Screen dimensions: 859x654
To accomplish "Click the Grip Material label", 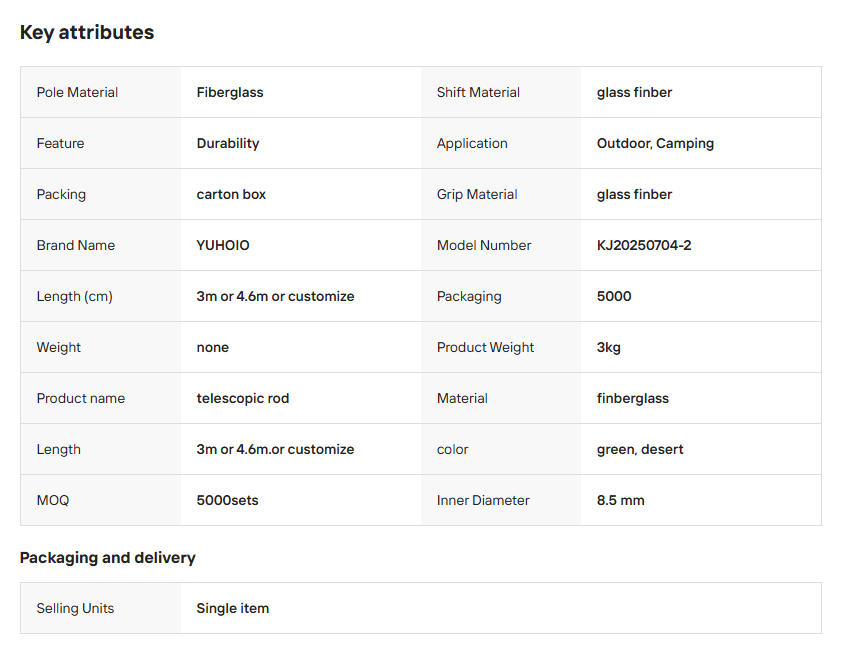I will [477, 194].
